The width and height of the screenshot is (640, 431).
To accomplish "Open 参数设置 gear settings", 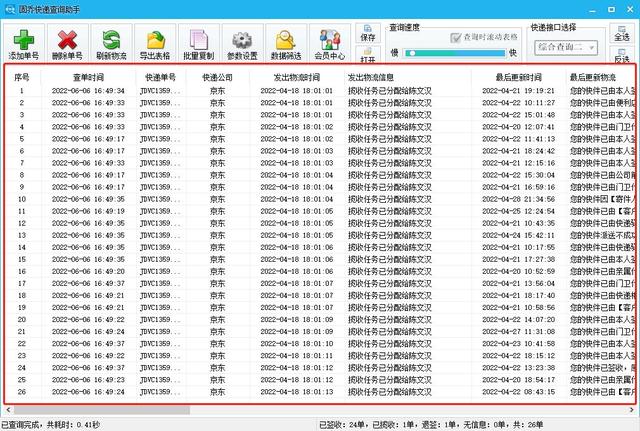I will pos(242,40).
